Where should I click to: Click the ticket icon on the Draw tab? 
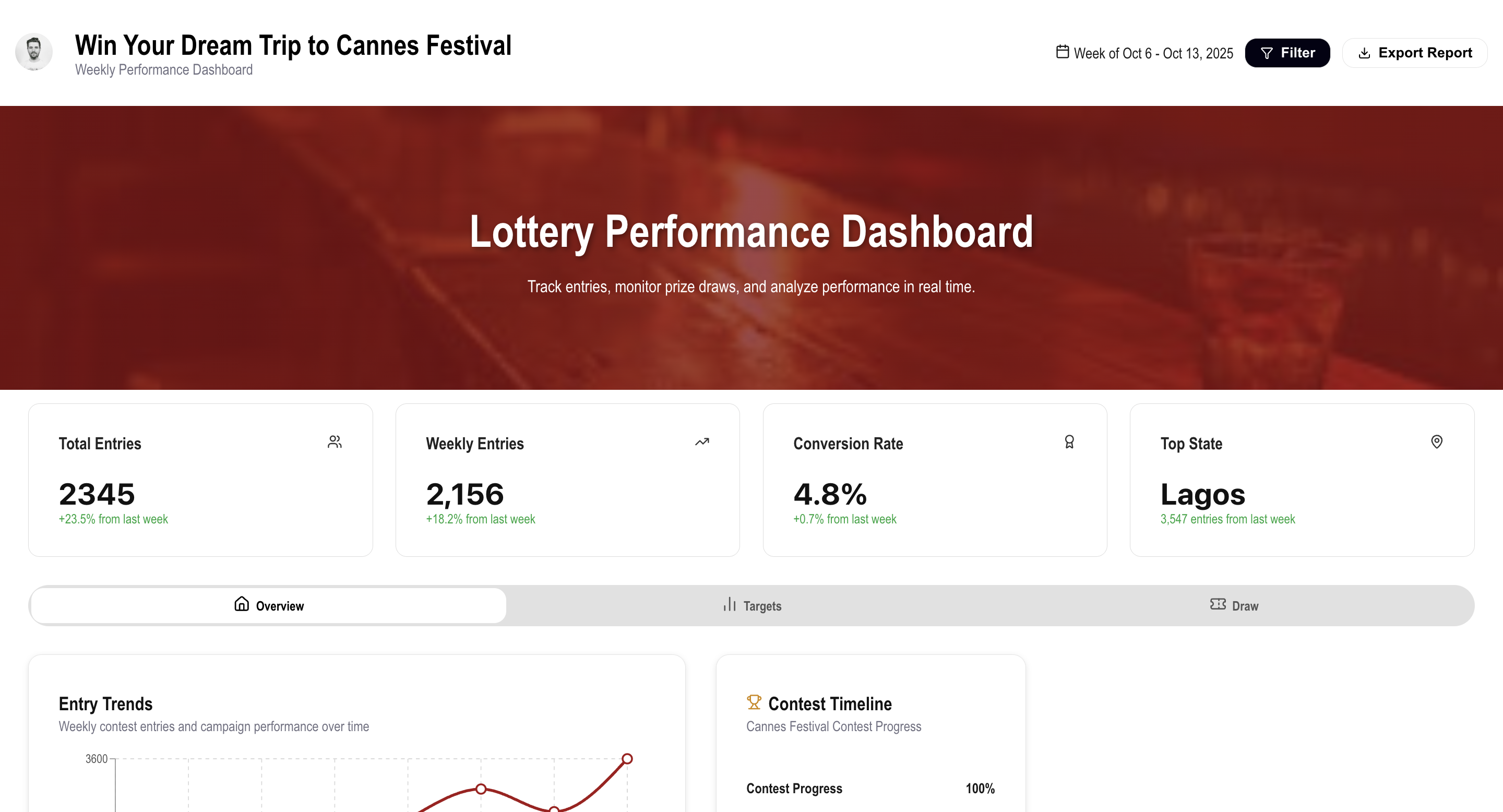pyautogui.click(x=1218, y=604)
